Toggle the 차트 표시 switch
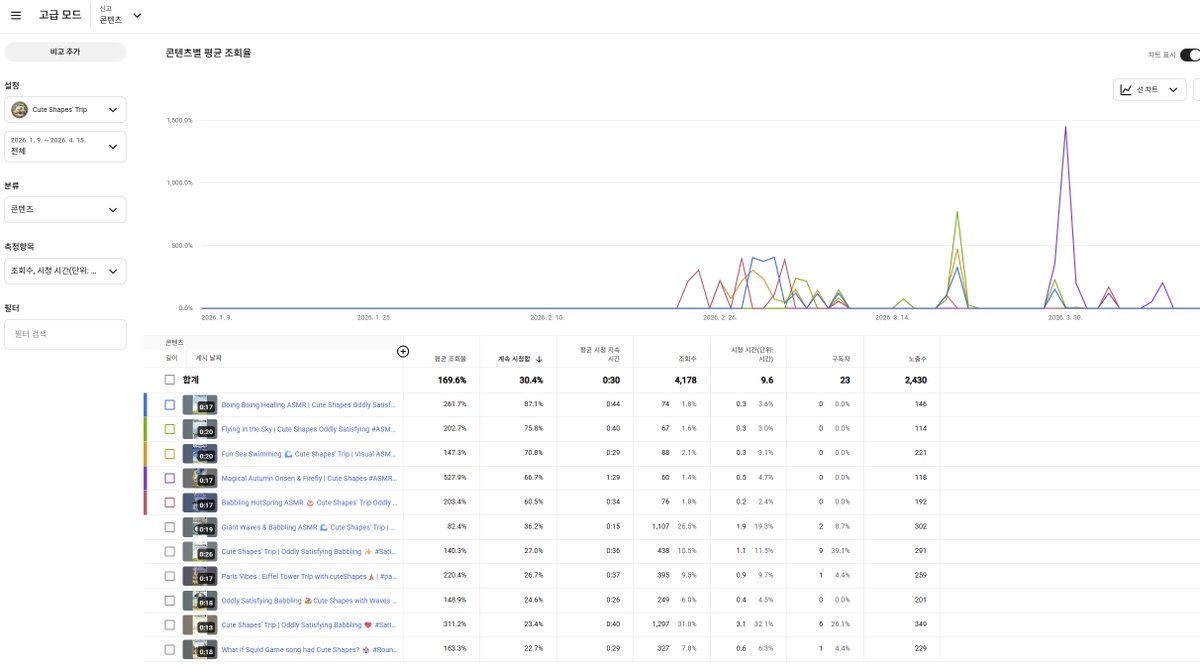 [1188, 55]
